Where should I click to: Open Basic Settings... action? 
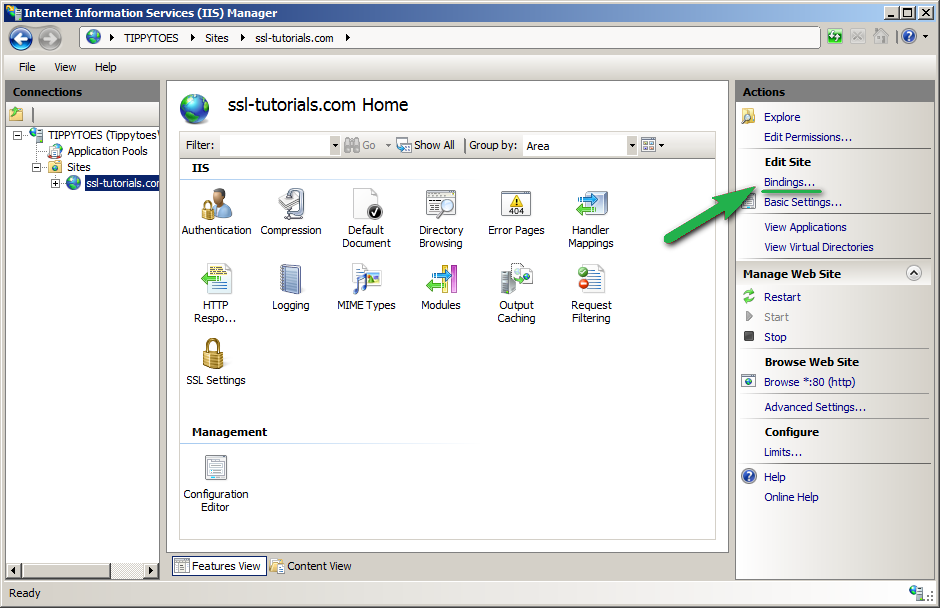click(803, 202)
